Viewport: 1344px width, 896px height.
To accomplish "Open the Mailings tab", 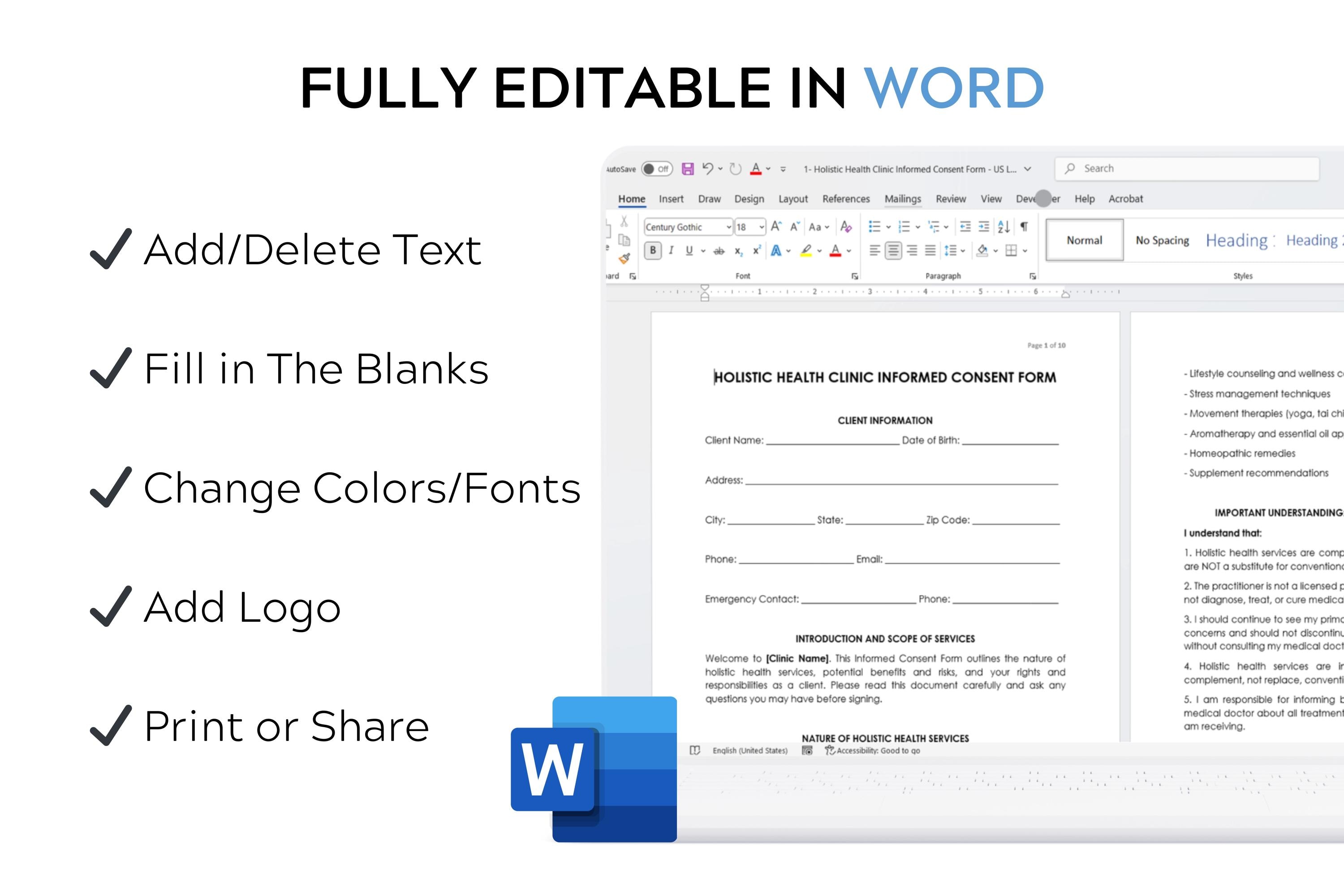I will (x=903, y=199).
